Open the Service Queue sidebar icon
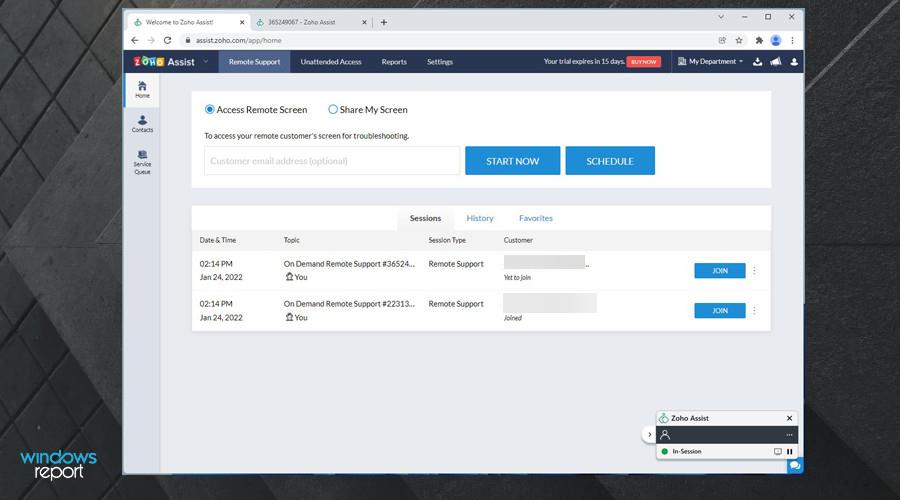Screen dimensions: 900x500 pyautogui.click(x=142, y=162)
